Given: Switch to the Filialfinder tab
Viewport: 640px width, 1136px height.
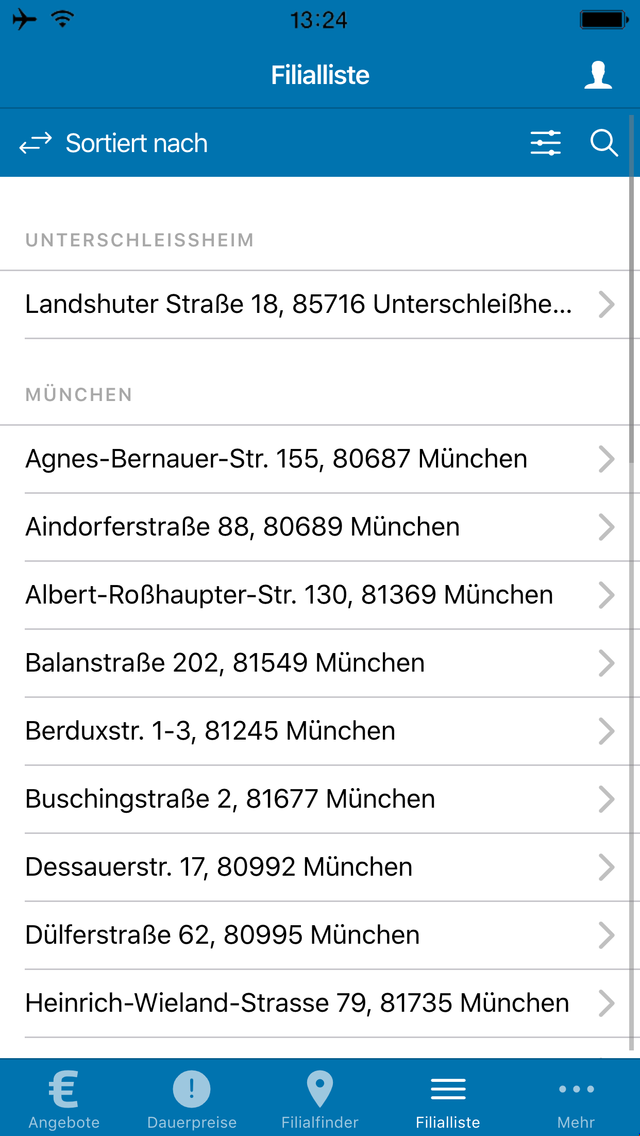Looking at the screenshot, I should click(x=319, y=1097).
